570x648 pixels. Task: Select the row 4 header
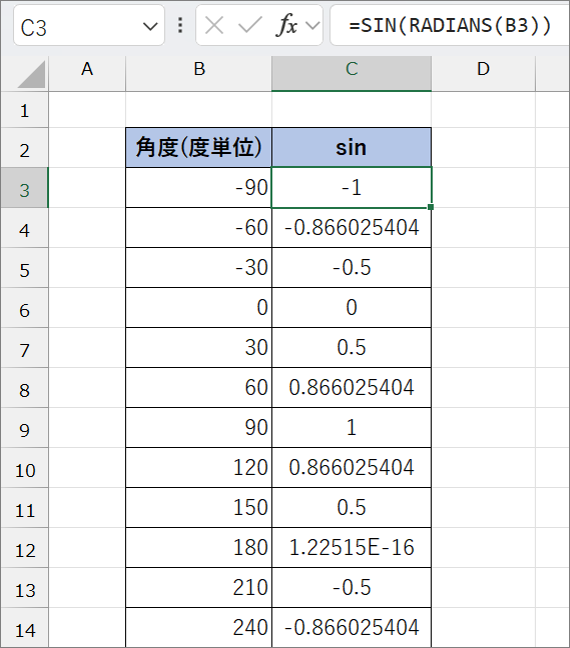pos(24,228)
